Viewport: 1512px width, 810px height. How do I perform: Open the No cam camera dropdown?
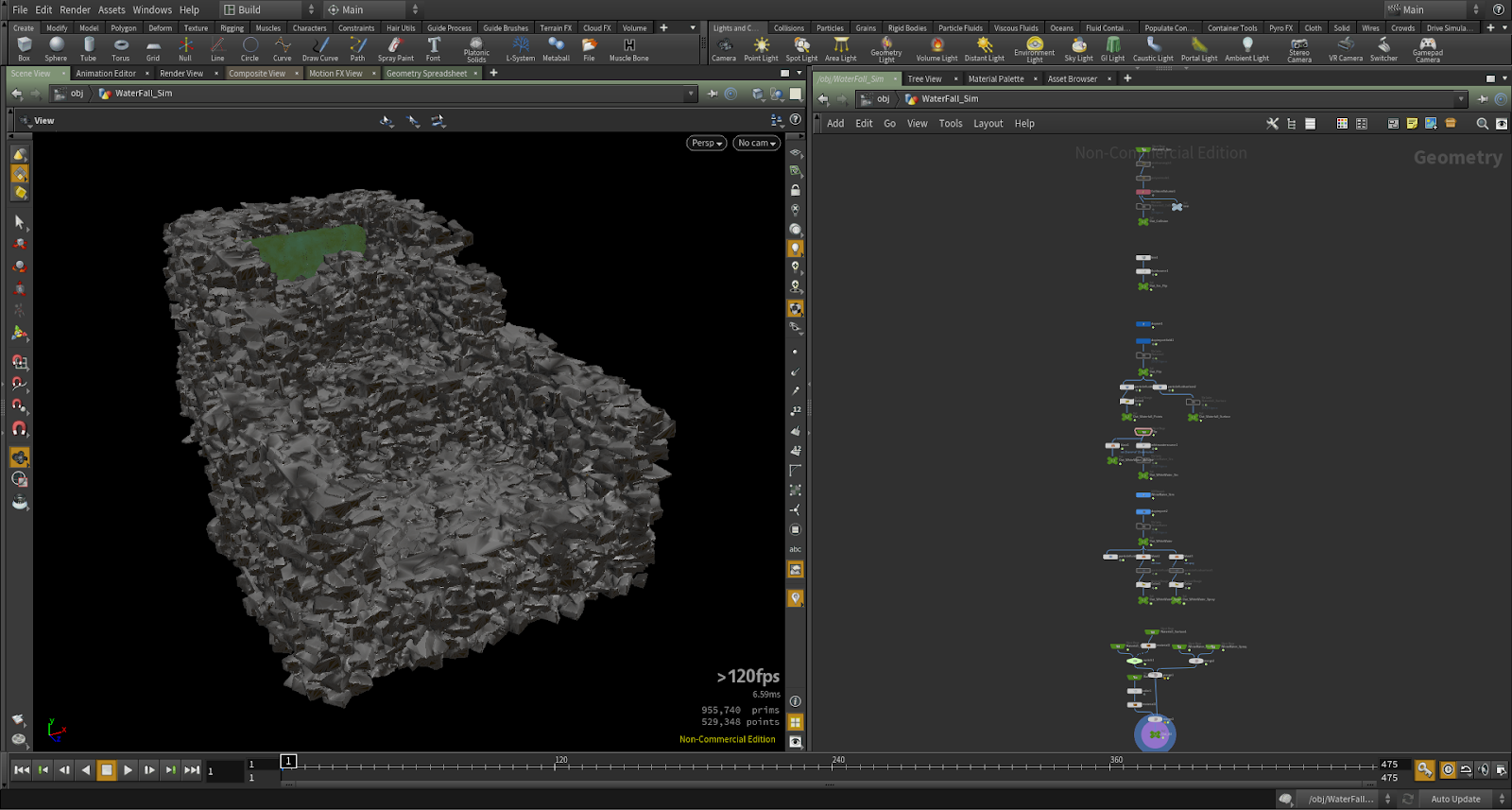756,143
